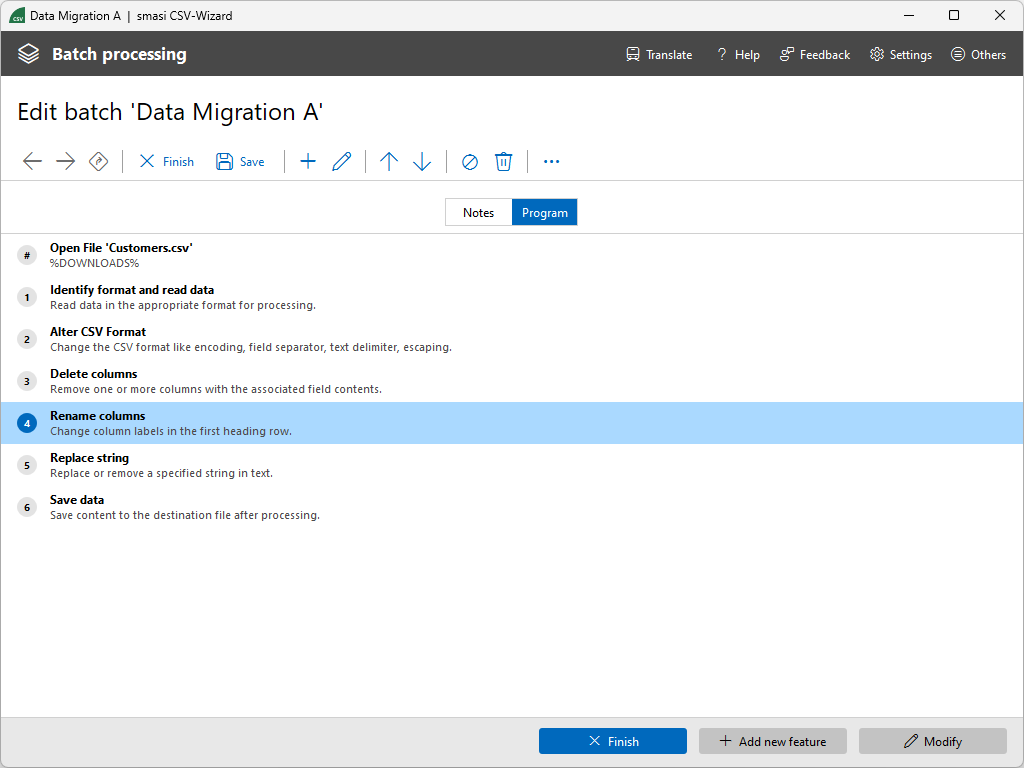Edit the selected step using the pencil icon

click(342, 161)
